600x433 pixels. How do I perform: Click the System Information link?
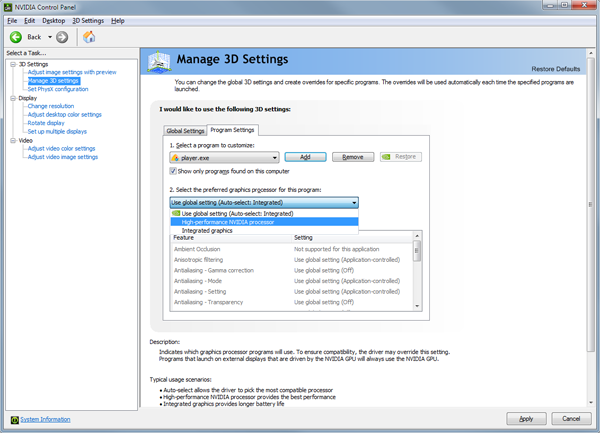[x=45, y=420]
